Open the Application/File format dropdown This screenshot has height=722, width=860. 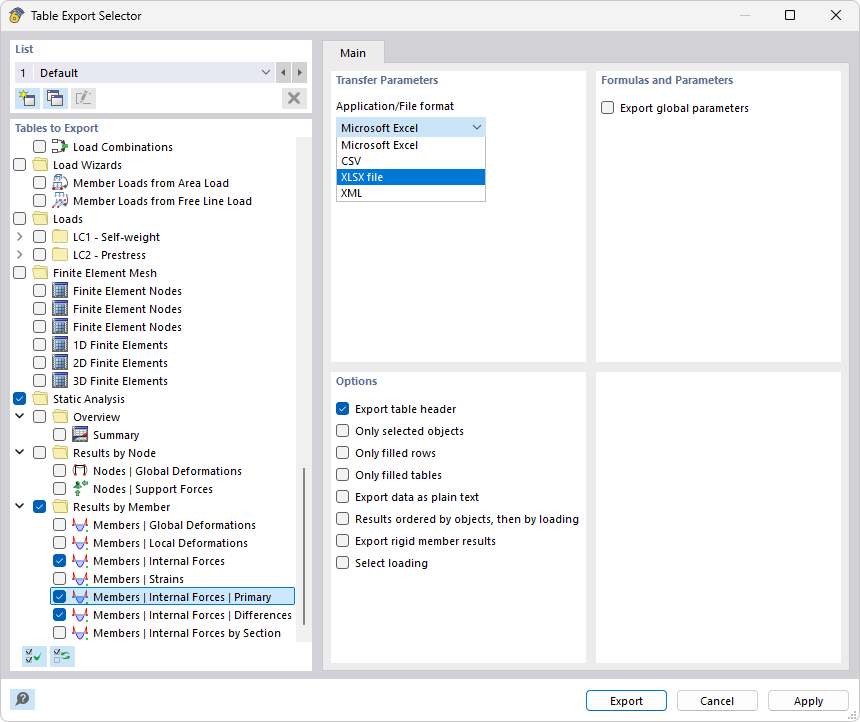478,127
